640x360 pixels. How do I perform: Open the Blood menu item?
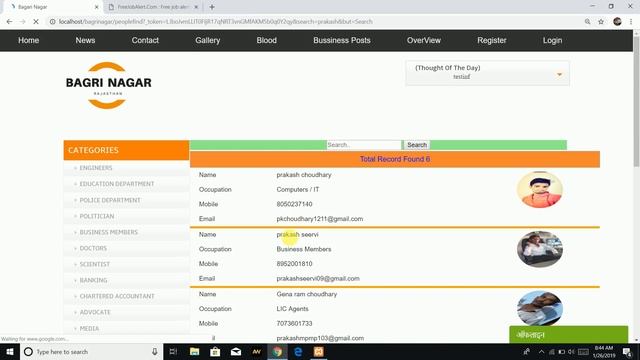click(267, 40)
